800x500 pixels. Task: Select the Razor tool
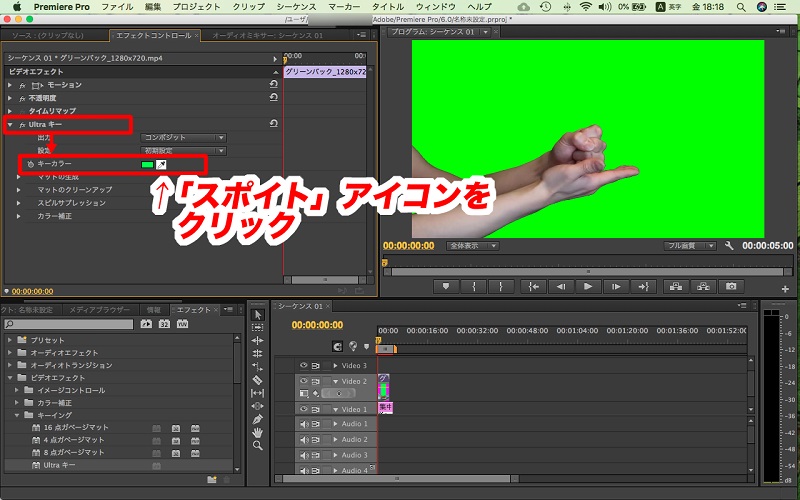click(258, 380)
